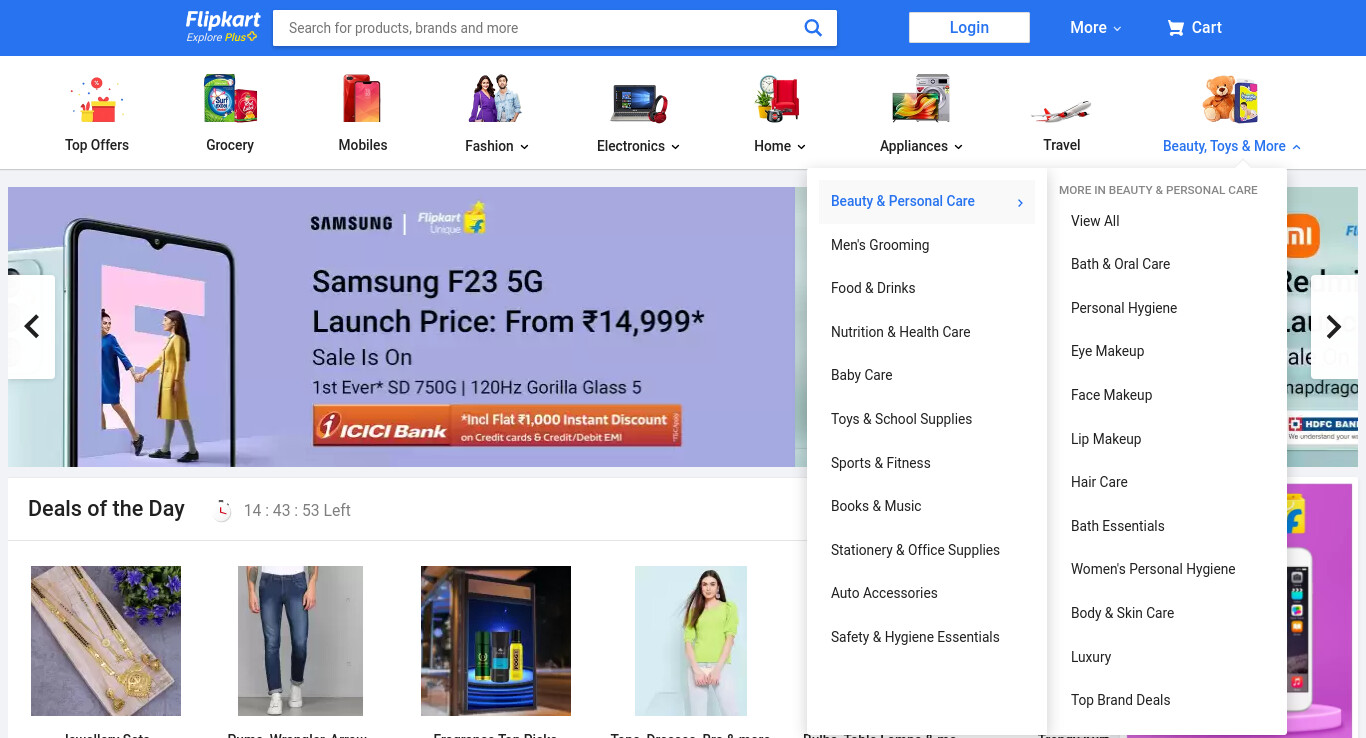The image size is (1366, 738).
Task: Open Women's Personal Hygiene link
Action: pos(1153,569)
